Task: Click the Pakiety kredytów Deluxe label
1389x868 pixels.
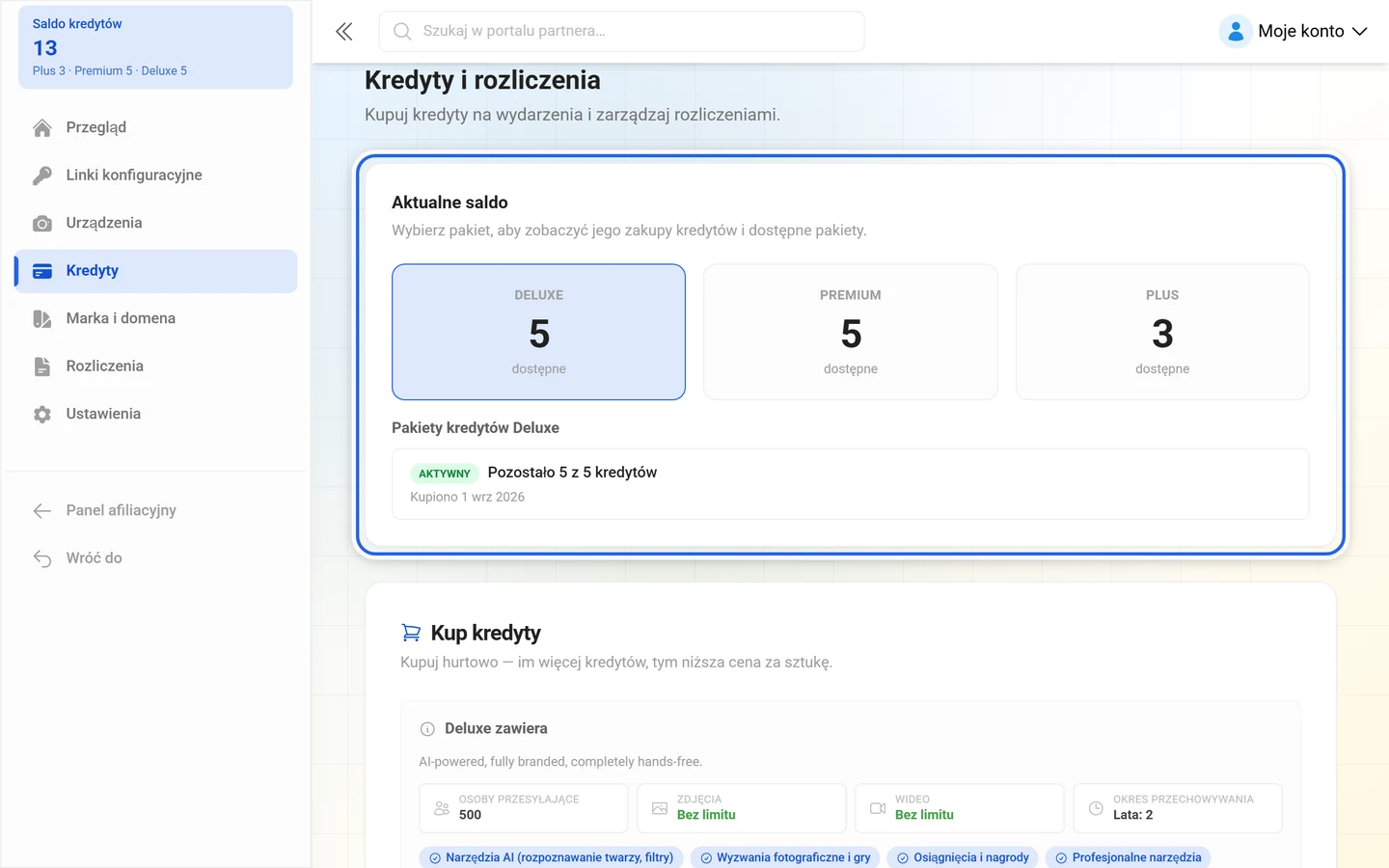Action: click(476, 428)
